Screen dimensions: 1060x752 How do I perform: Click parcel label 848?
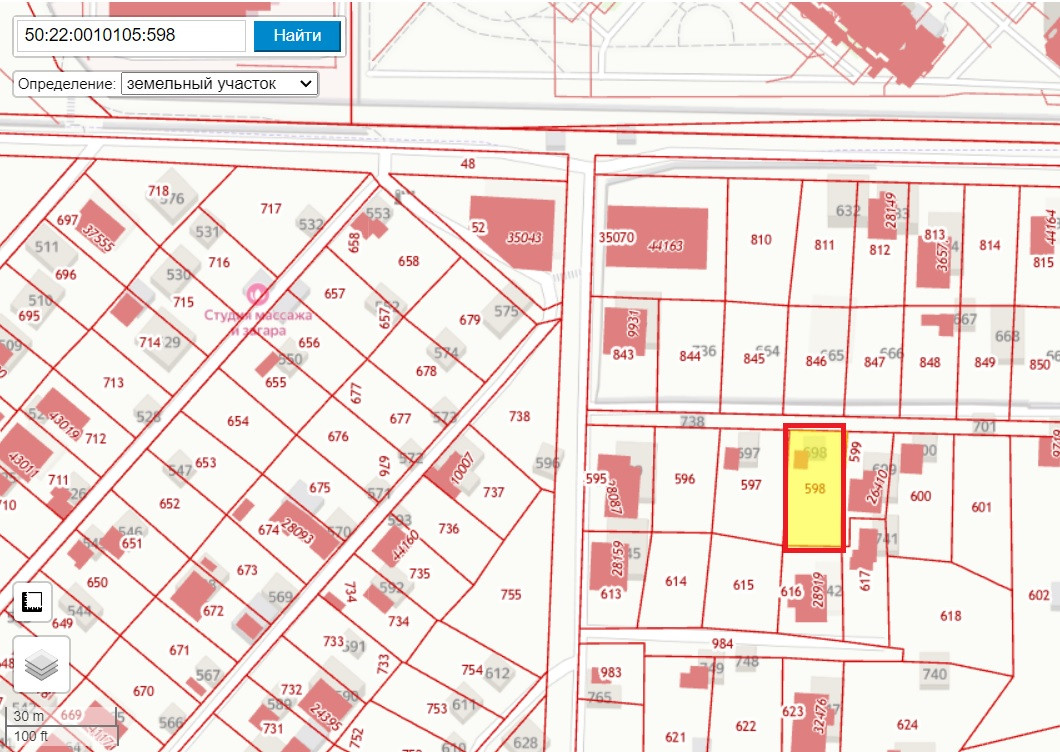point(930,362)
